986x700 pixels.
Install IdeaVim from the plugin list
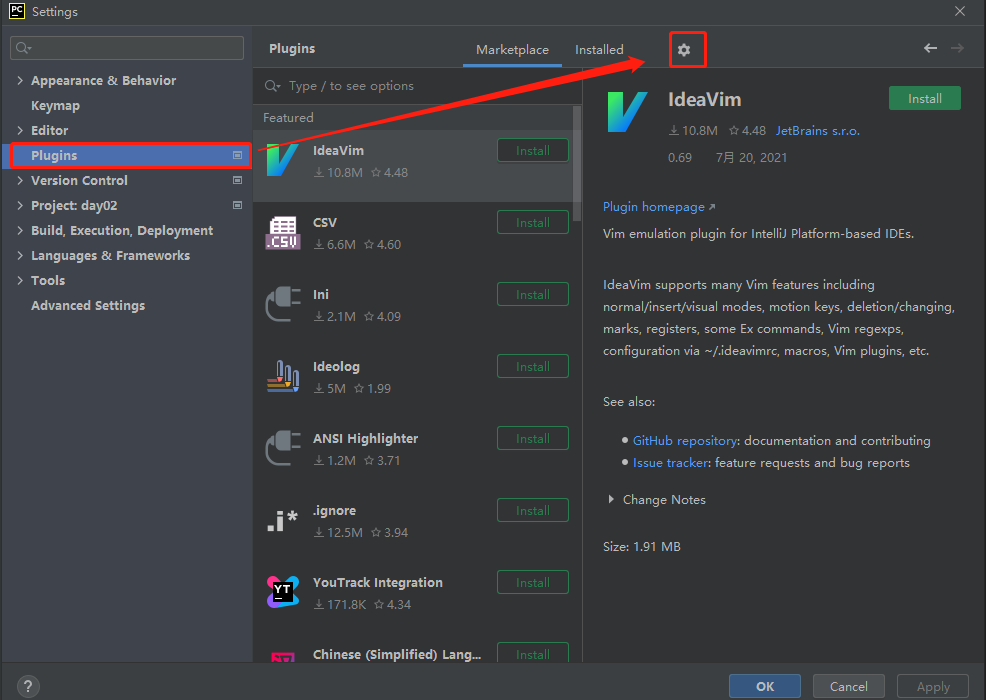533,150
